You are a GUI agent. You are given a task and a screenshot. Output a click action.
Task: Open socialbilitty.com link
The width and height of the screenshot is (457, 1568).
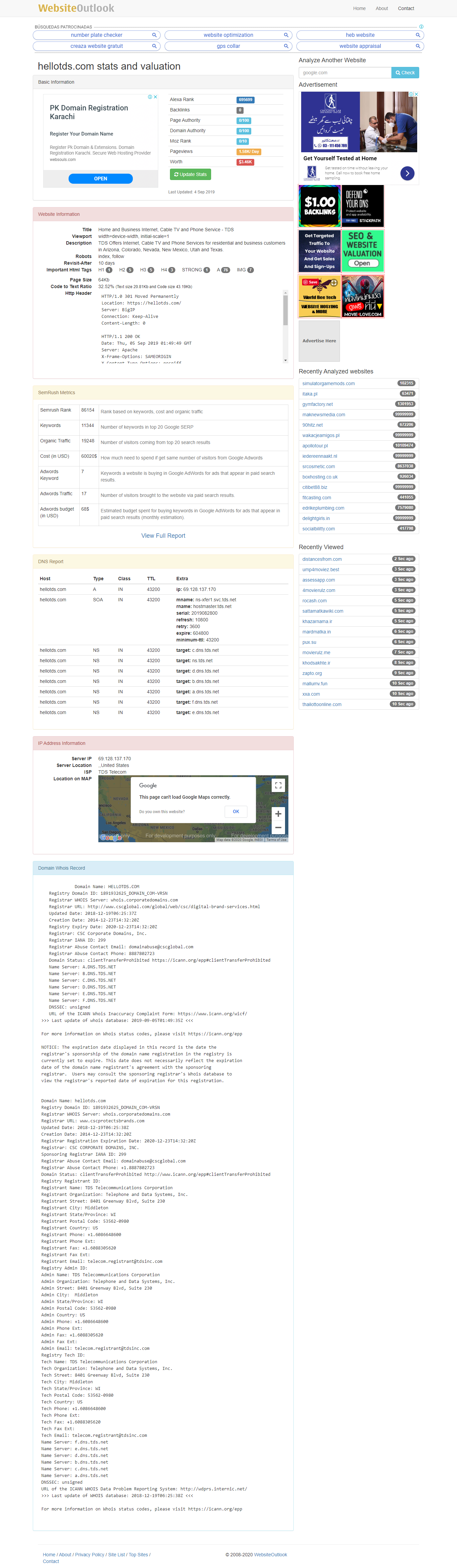(x=318, y=528)
